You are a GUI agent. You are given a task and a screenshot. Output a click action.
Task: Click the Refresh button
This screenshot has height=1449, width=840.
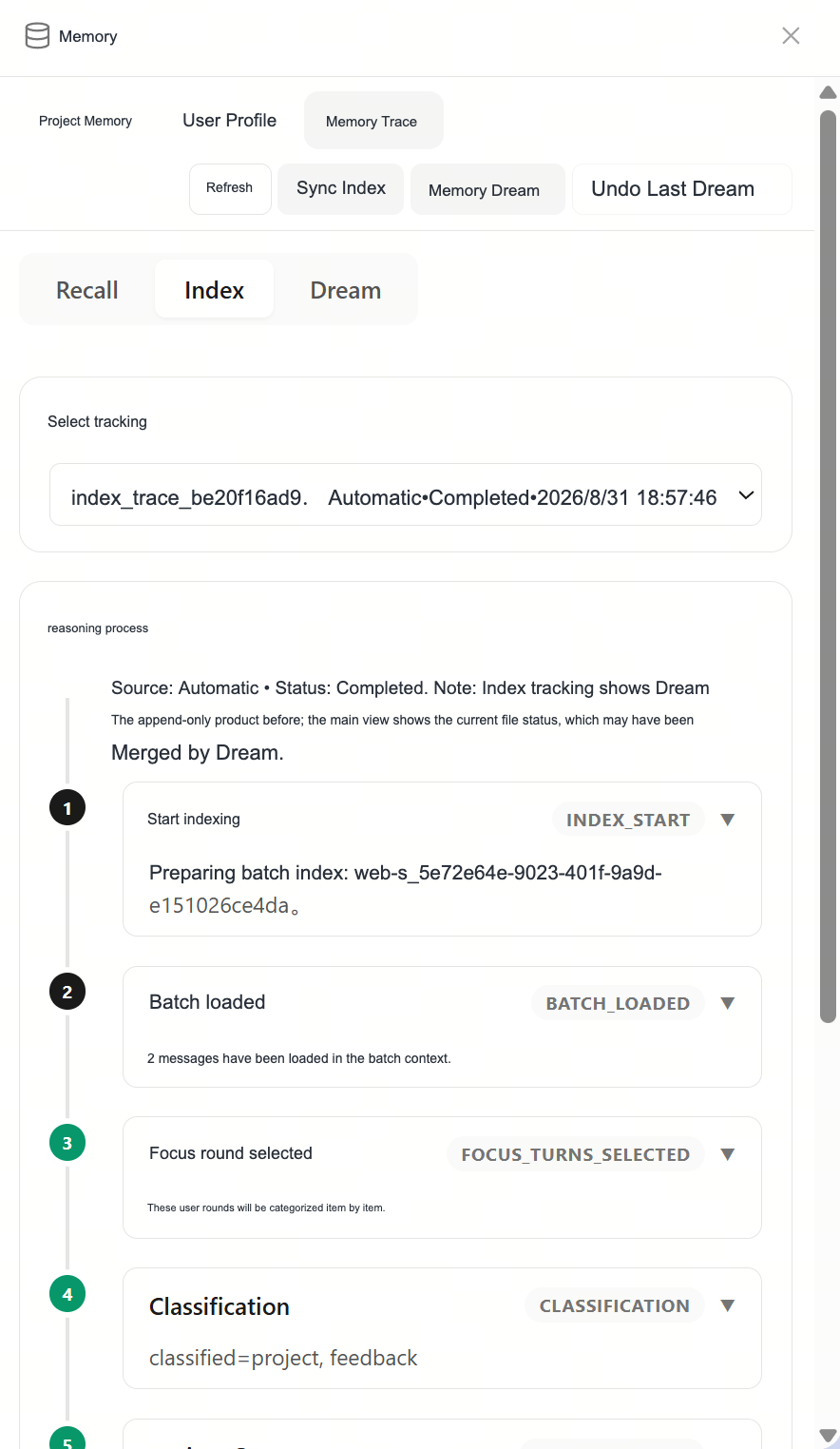tap(230, 188)
